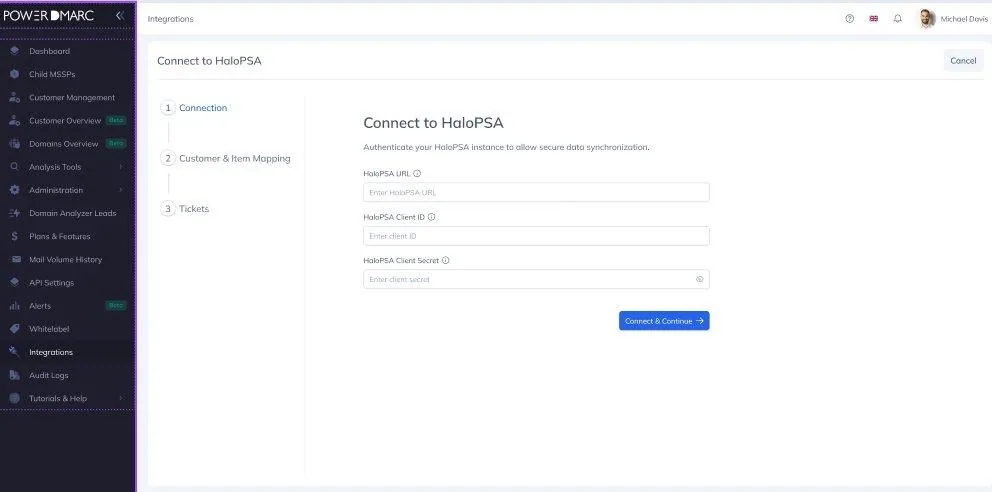The width and height of the screenshot is (992, 492).
Task: Click the HaloPSA Client ID info icon
Action: [x=431, y=217]
